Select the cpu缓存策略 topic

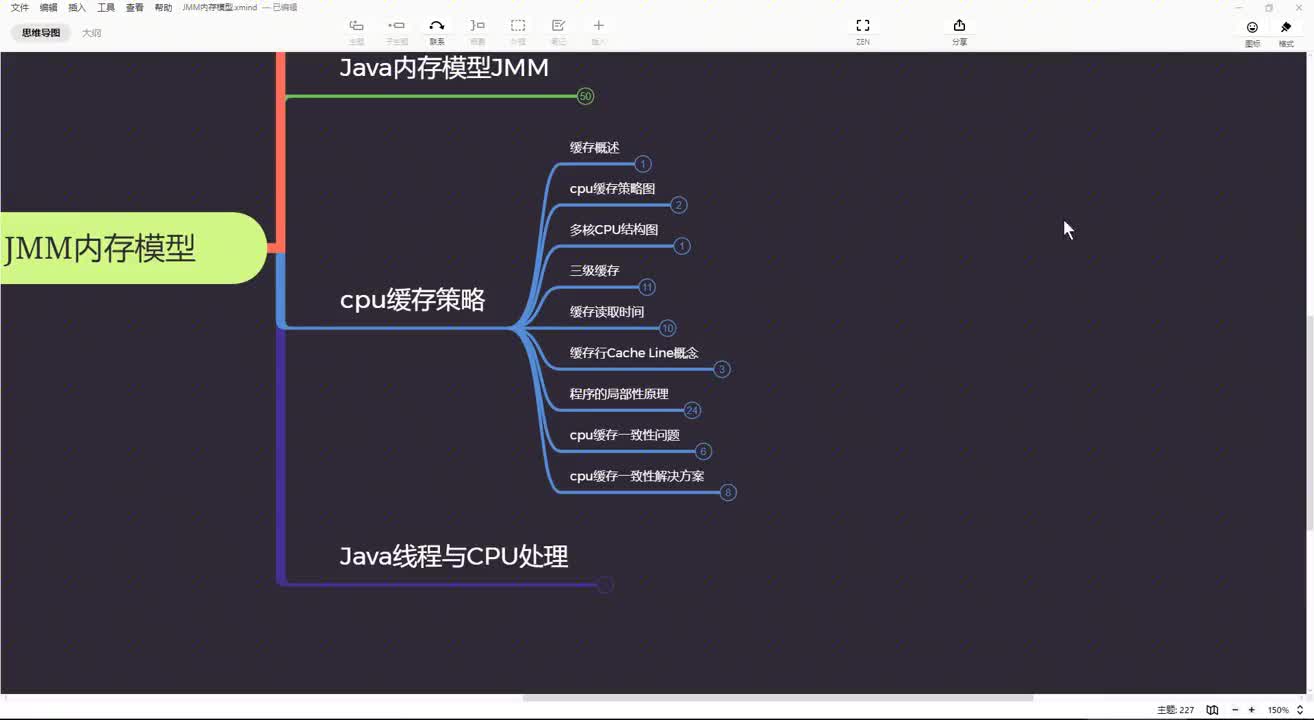[412, 299]
